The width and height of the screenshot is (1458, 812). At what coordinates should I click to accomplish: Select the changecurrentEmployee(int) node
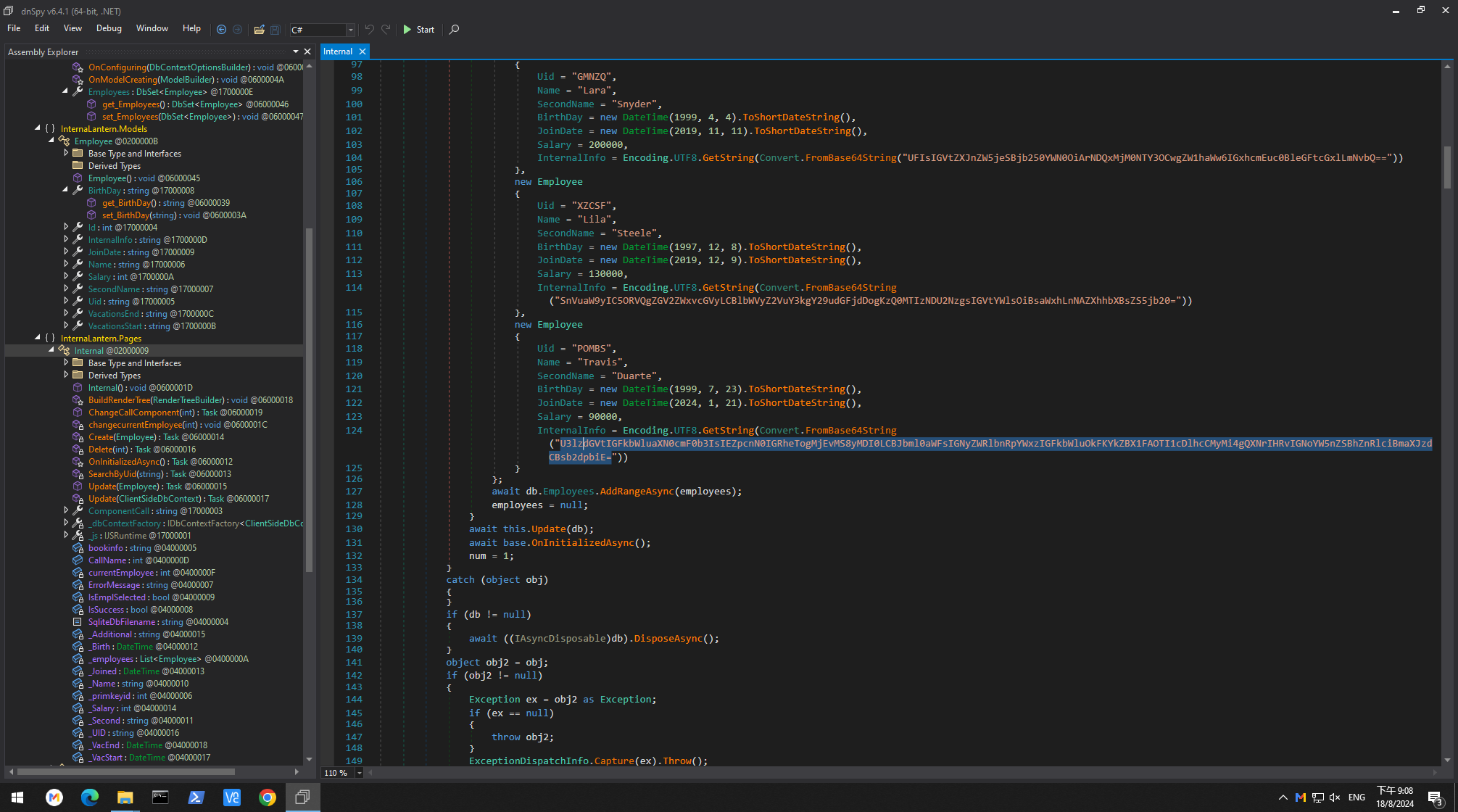click(178, 425)
